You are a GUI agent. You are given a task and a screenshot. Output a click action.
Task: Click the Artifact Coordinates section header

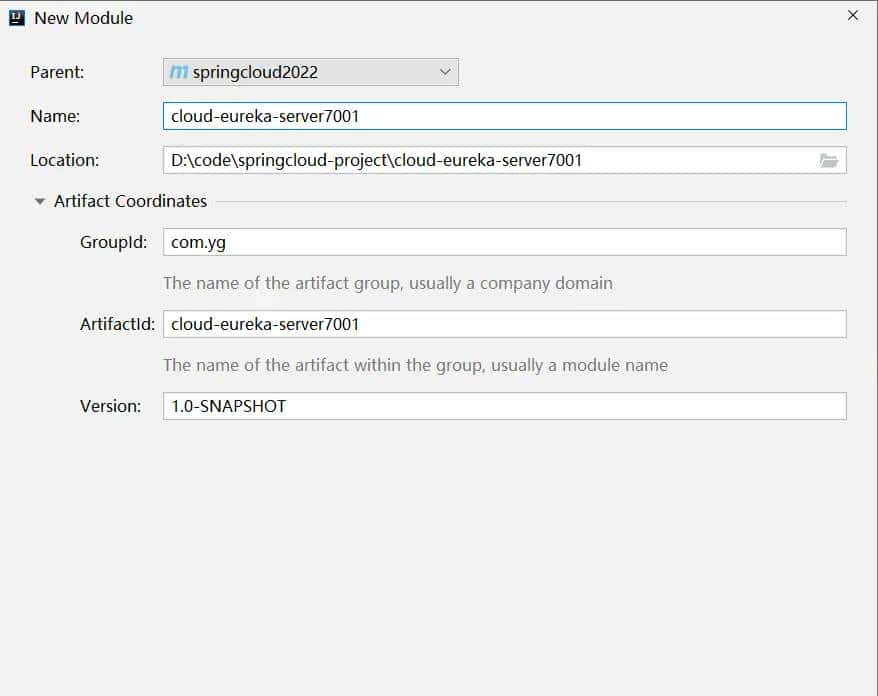tap(129, 200)
